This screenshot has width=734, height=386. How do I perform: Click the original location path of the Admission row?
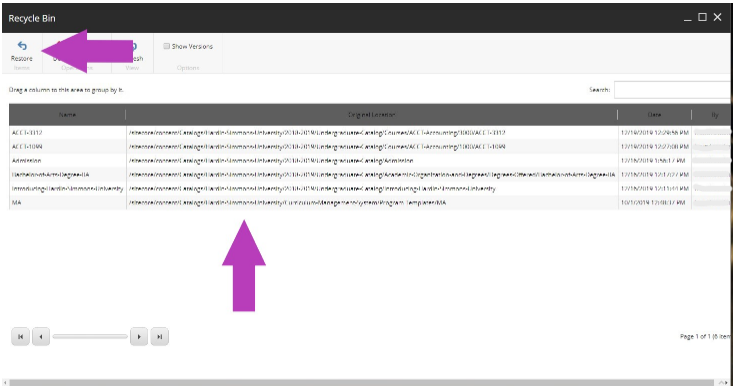[x=271, y=160]
